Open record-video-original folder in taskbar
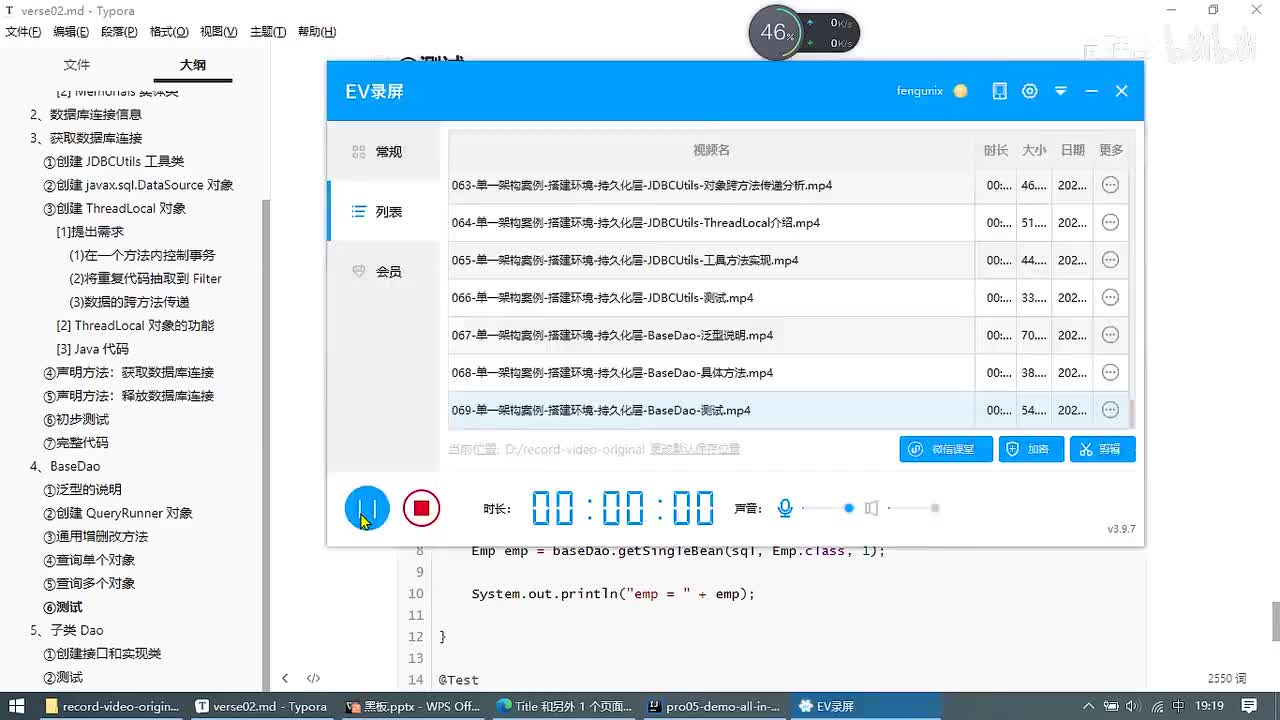The height and width of the screenshot is (720, 1280). (x=112, y=706)
